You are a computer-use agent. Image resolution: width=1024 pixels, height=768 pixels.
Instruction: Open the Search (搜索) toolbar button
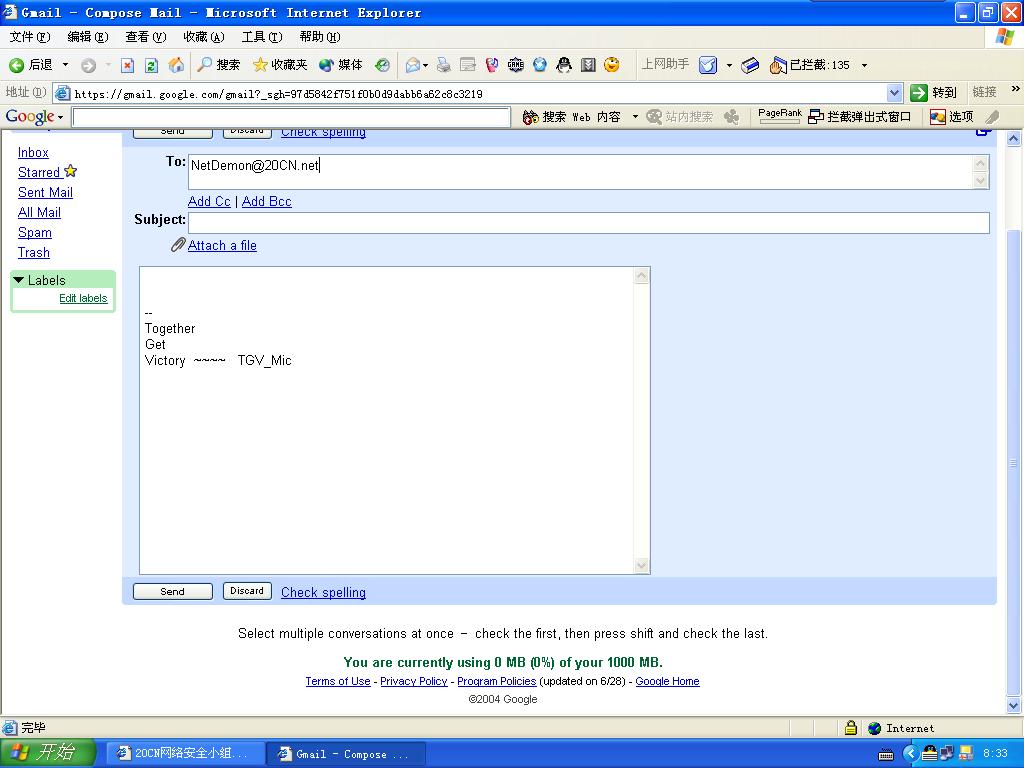click(219, 65)
